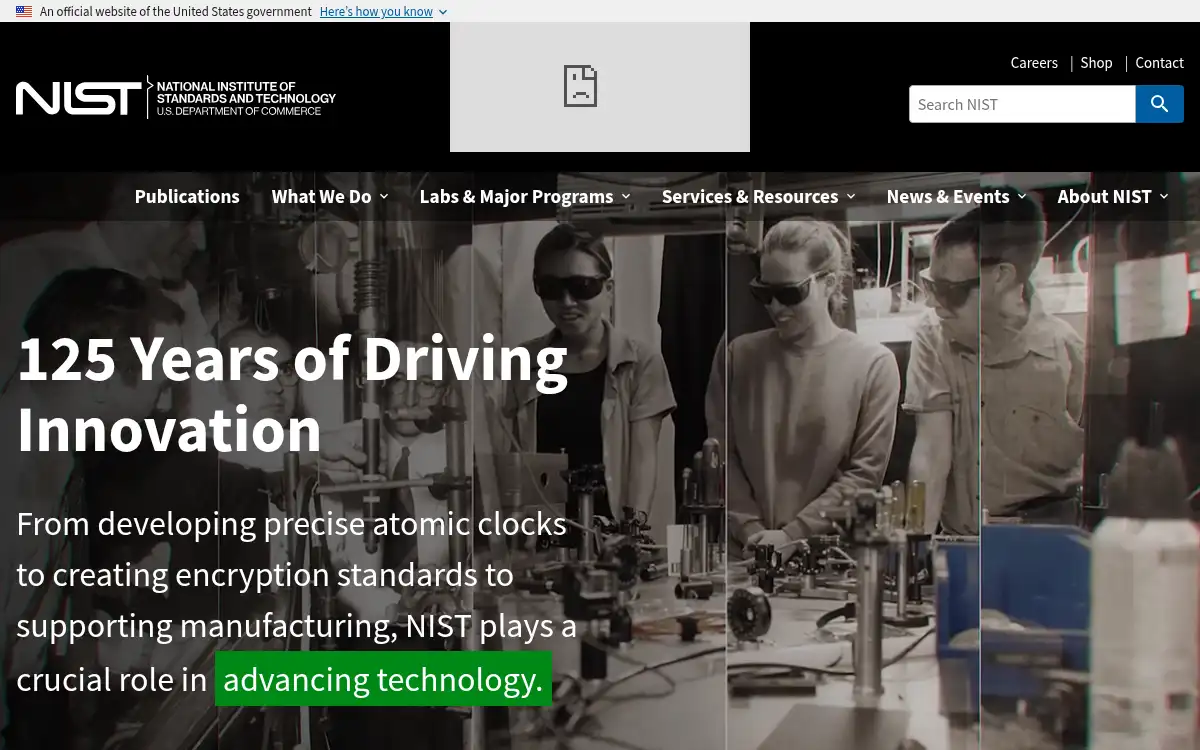Open Services & Resources menu
Screen dimensions: 1200x750
pyautogui.click(x=750, y=196)
